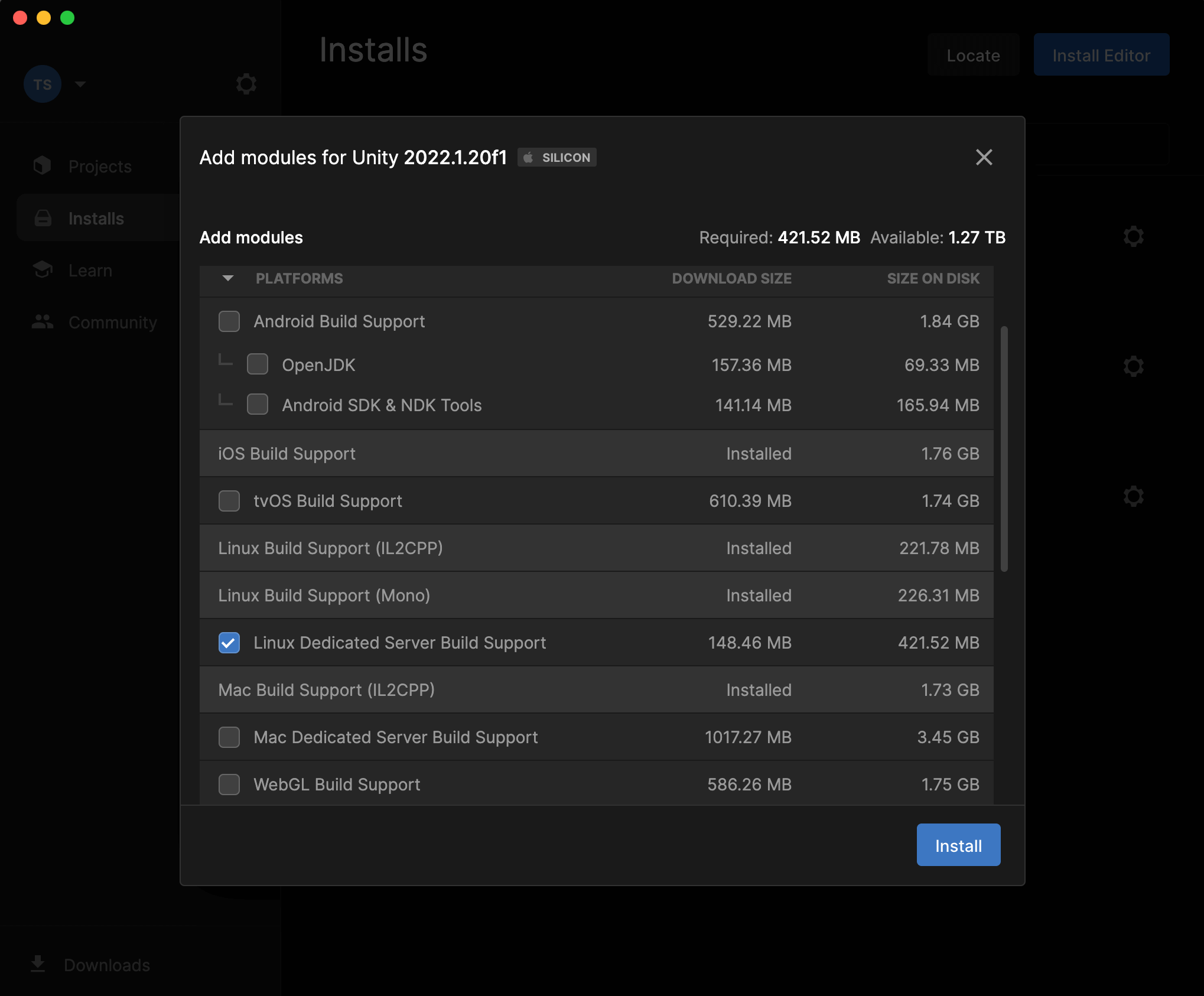Image resolution: width=1204 pixels, height=996 pixels.
Task: Open the Downloads section
Action: click(x=106, y=965)
